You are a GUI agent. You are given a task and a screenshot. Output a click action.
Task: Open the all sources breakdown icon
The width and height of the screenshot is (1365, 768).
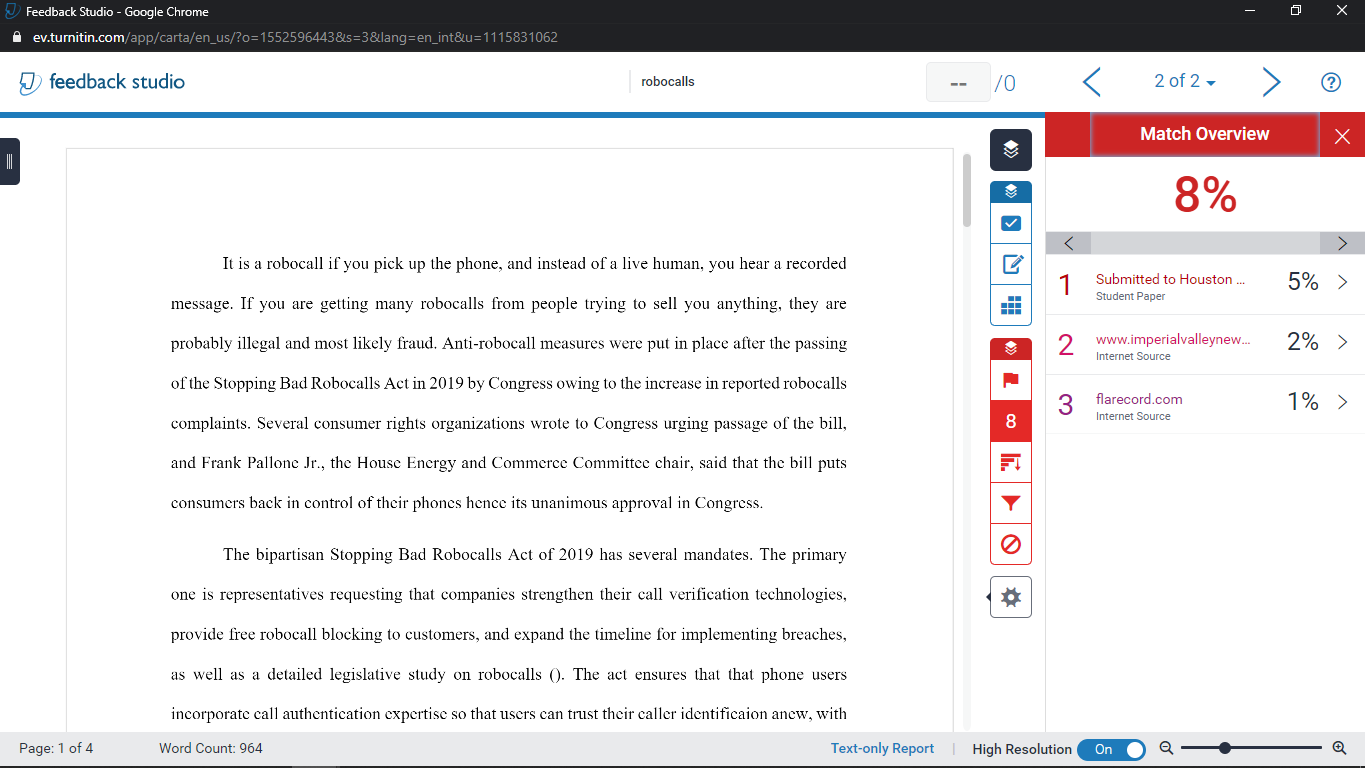pos(1010,462)
